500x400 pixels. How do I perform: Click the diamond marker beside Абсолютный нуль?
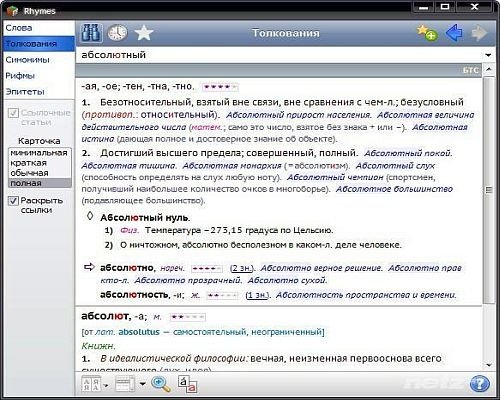click(x=90, y=216)
